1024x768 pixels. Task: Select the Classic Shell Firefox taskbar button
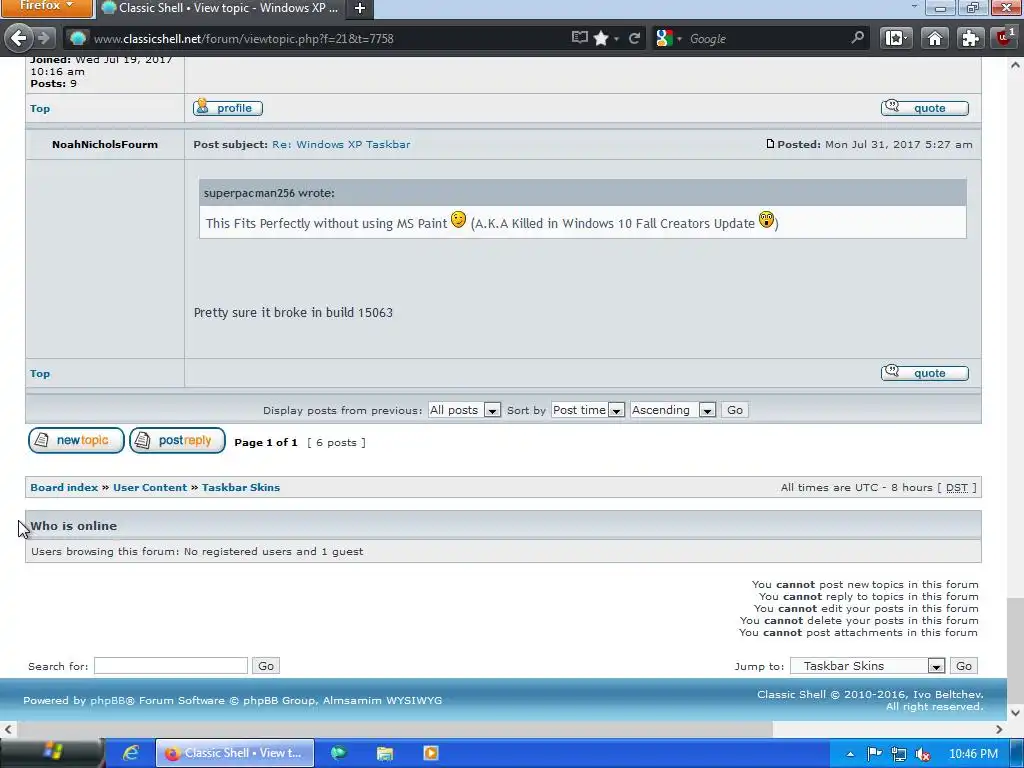(x=235, y=753)
